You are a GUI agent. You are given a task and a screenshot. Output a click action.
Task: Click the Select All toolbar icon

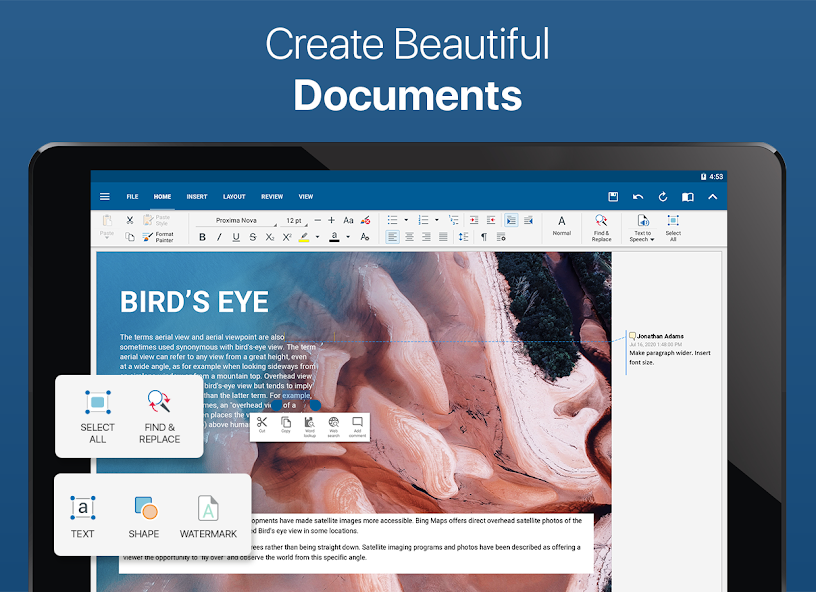point(673,224)
